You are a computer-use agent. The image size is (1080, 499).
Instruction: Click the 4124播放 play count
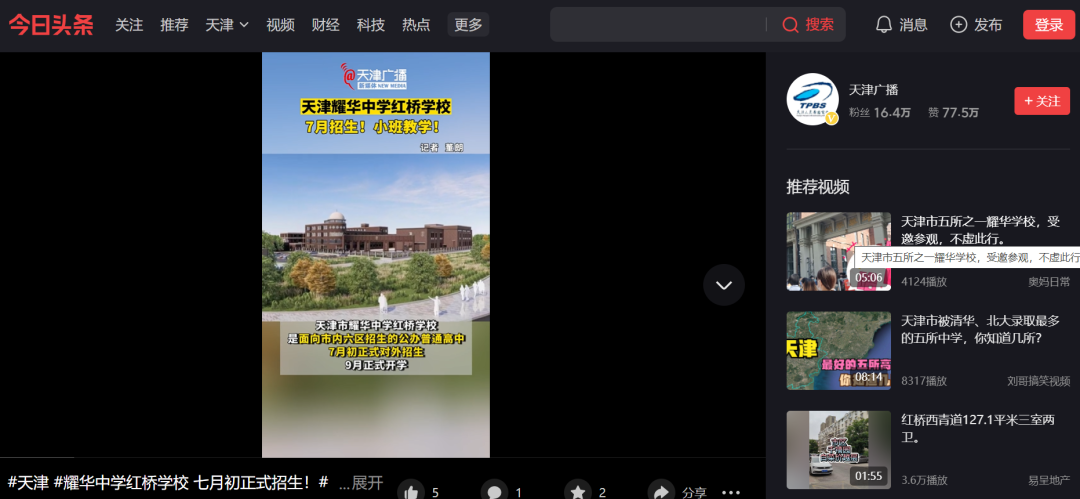924,281
